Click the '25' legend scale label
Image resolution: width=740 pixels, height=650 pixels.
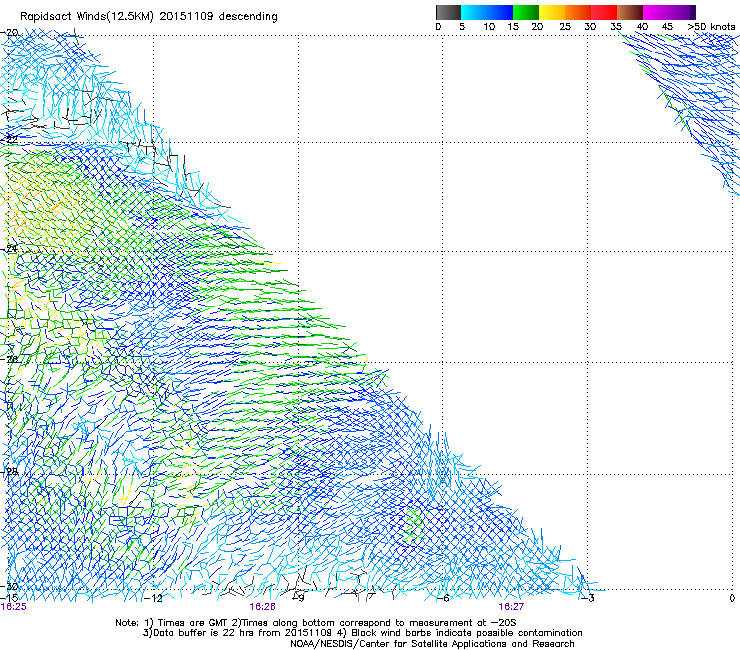564,27
